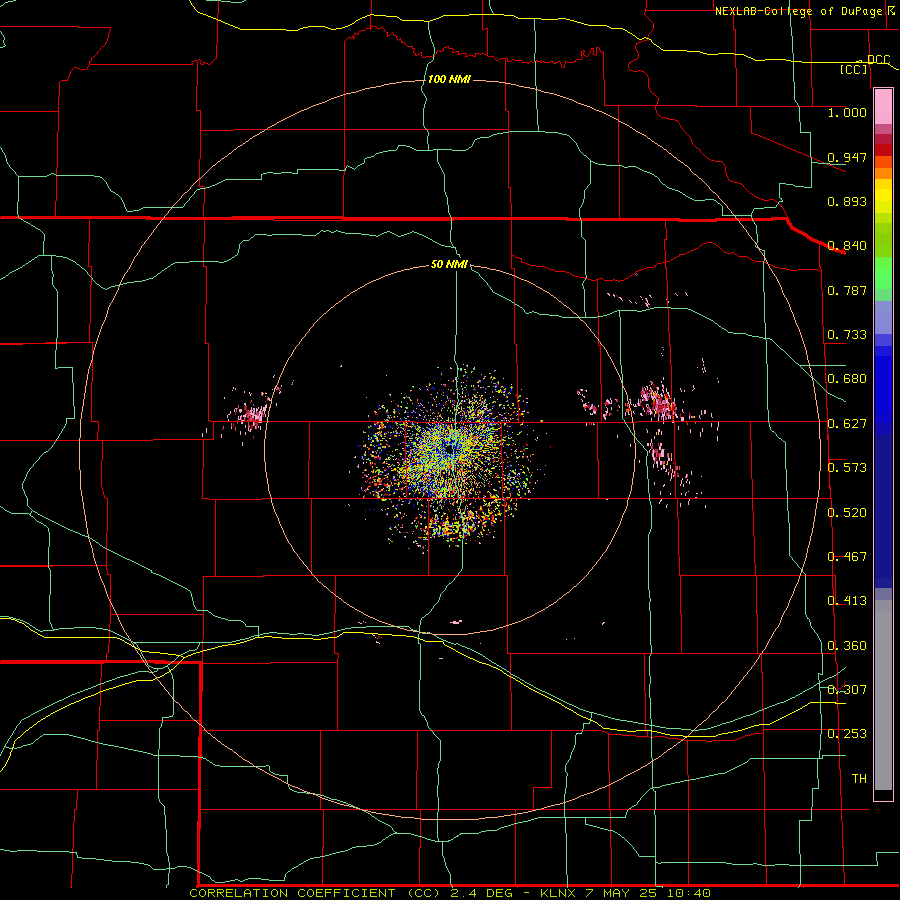
Task: Click the 0.733 color scale label
Action: pyautogui.click(x=847, y=335)
